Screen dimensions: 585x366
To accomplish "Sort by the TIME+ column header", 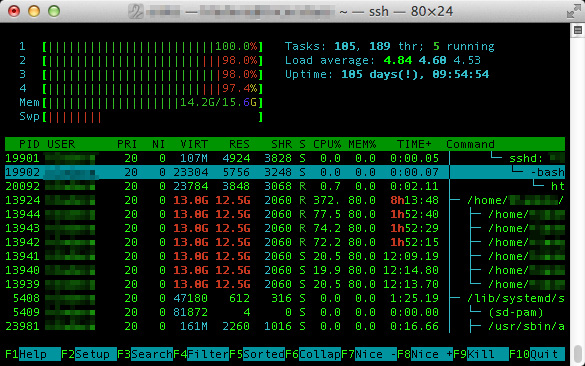I will pyautogui.click(x=414, y=144).
